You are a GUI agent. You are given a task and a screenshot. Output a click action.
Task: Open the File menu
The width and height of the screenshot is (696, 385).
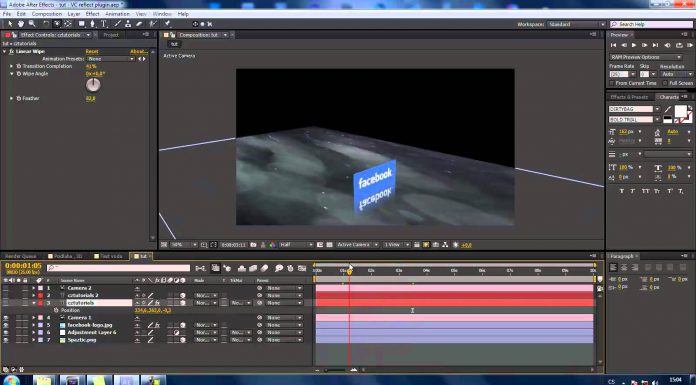tap(7, 14)
